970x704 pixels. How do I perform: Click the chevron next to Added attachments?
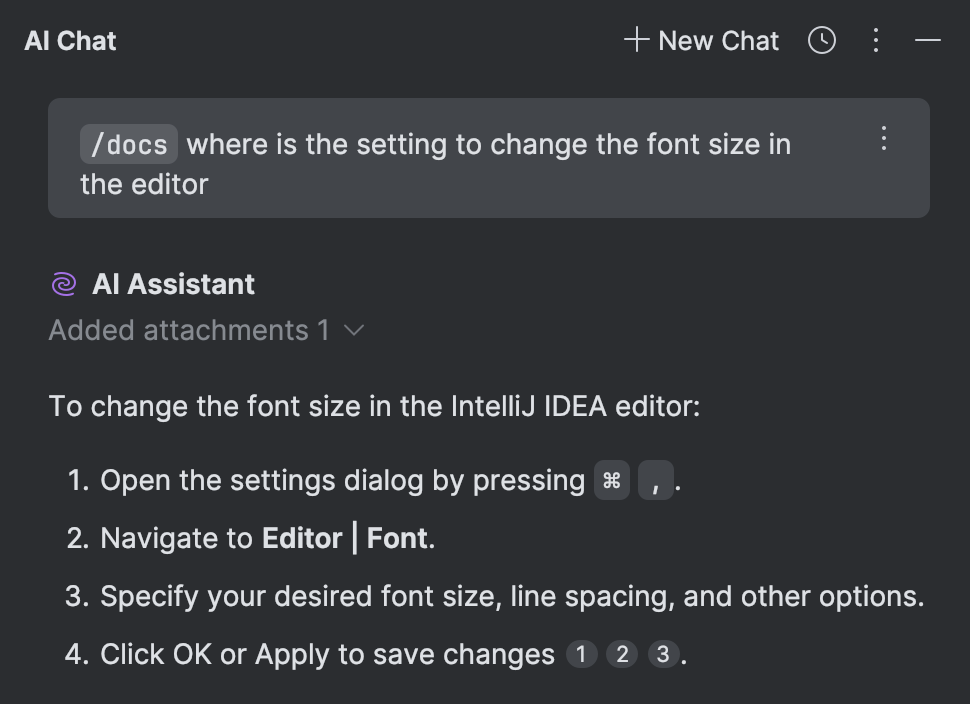coord(355,330)
